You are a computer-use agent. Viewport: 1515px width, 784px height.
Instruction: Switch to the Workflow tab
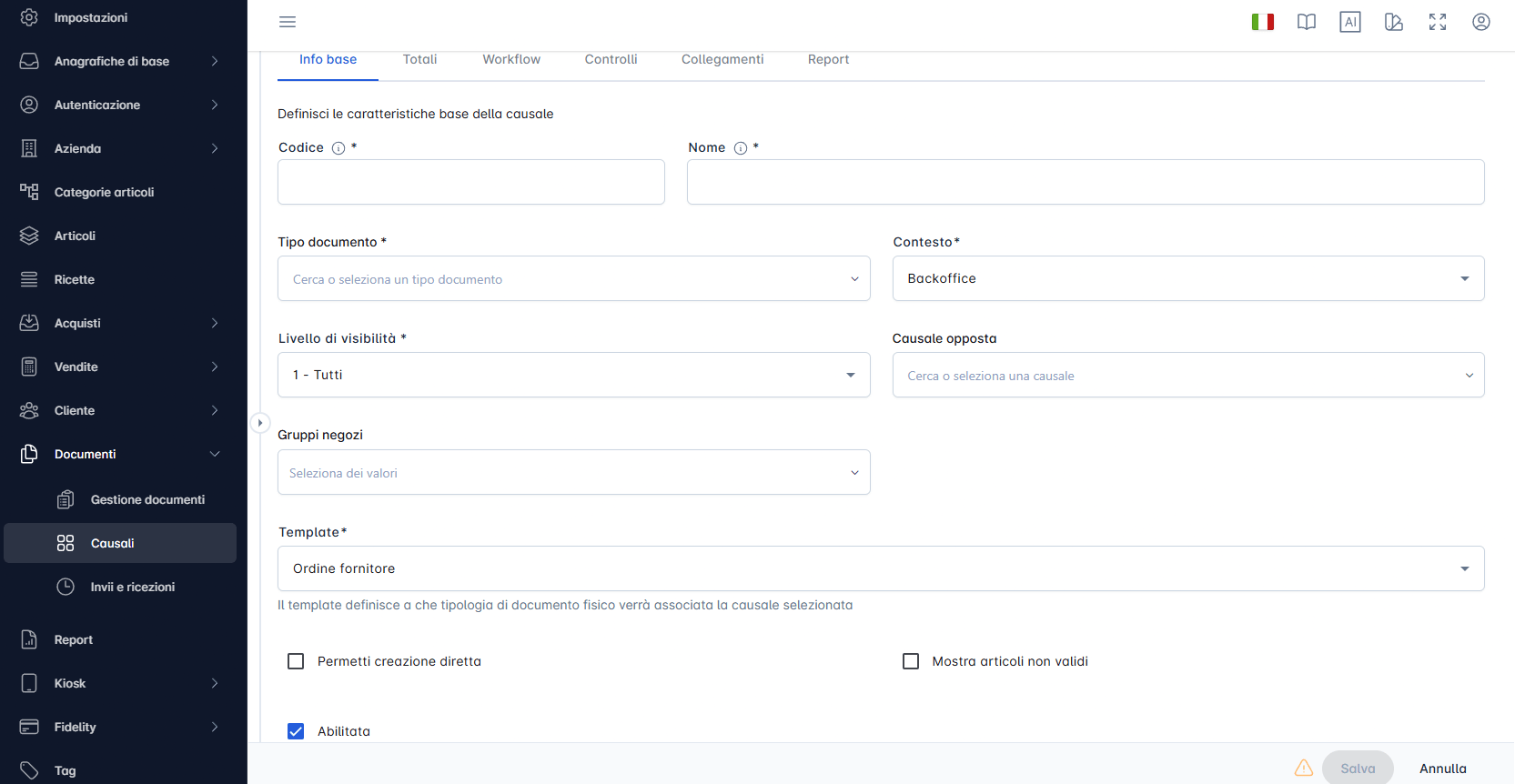[511, 59]
